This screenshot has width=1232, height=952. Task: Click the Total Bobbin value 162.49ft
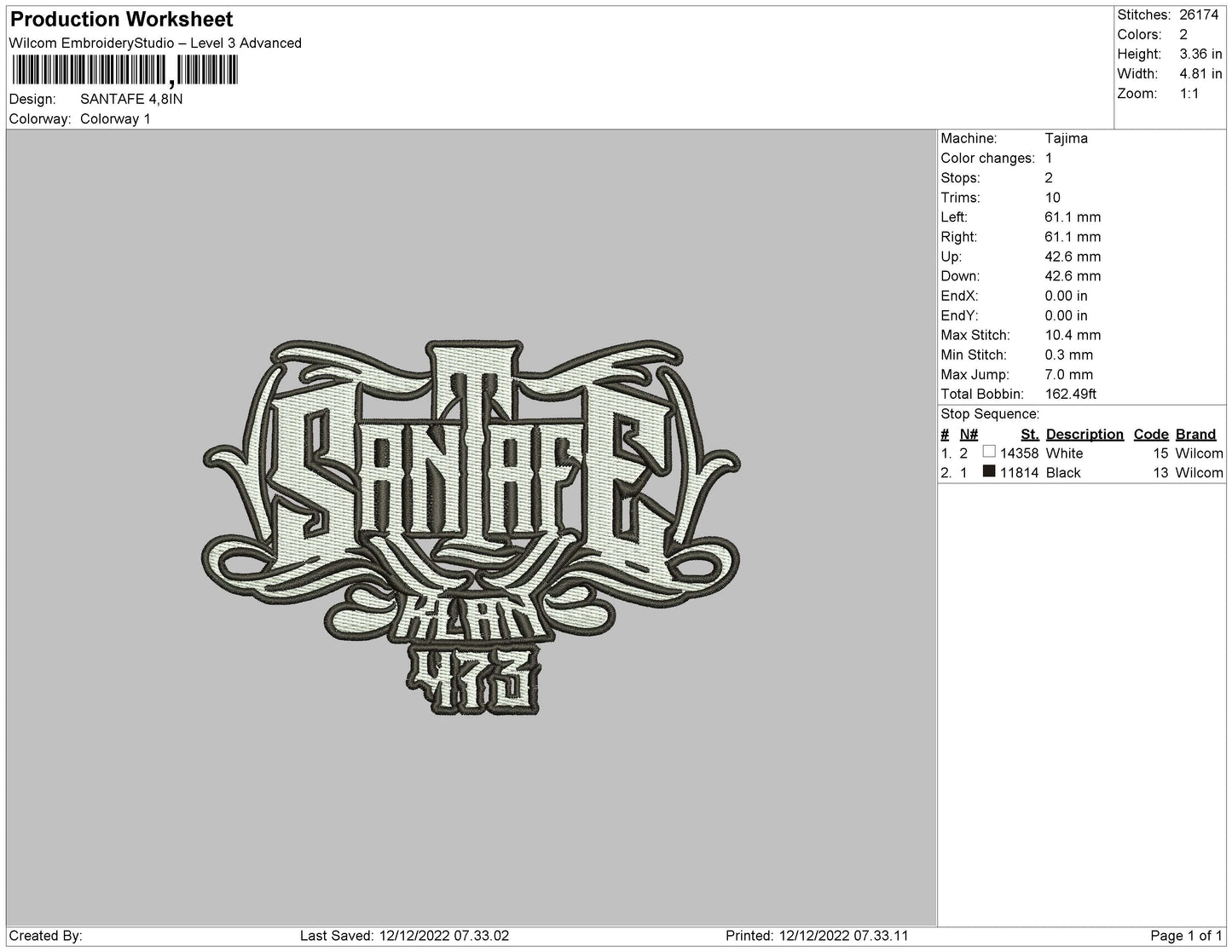1071,394
